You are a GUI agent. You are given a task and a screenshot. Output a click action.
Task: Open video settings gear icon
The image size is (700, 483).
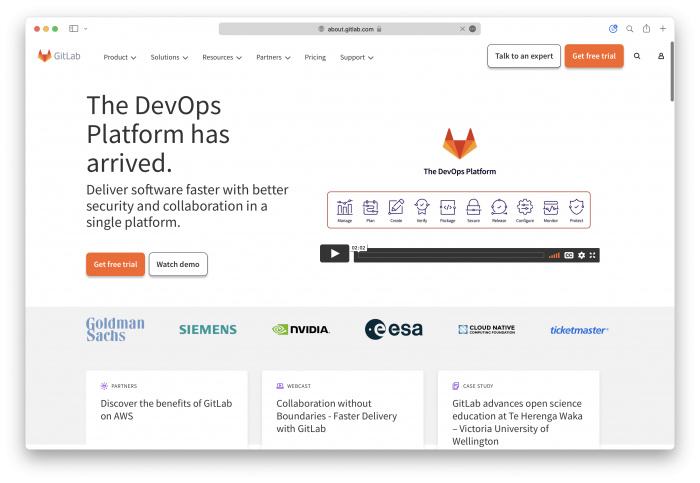(x=581, y=255)
